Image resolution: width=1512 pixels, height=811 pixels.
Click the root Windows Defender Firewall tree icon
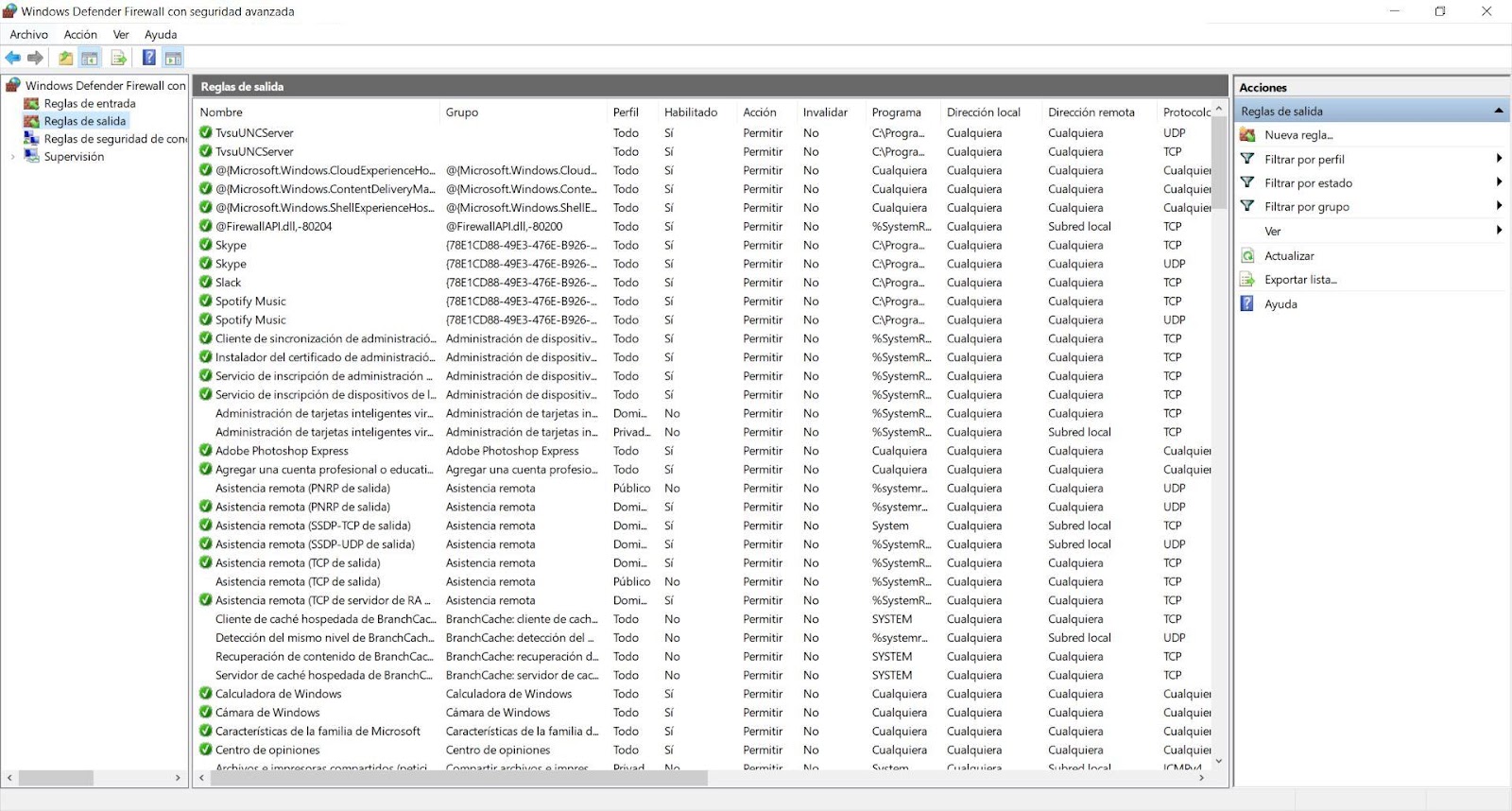pyautogui.click(x=13, y=85)
